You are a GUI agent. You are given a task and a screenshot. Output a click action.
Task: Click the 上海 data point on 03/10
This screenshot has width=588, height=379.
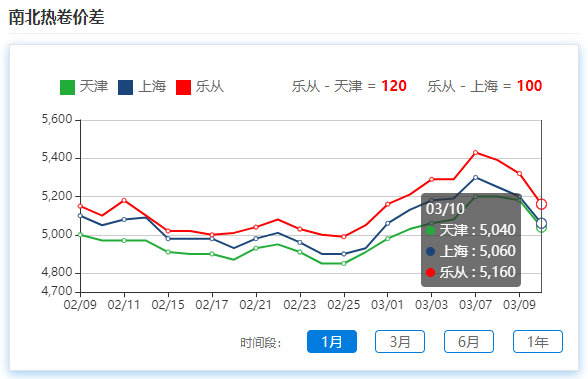[541, 223]
